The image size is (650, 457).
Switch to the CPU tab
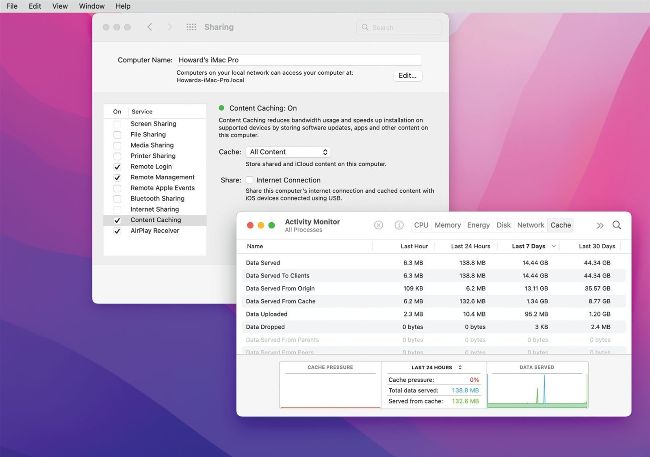coord(421,225)
